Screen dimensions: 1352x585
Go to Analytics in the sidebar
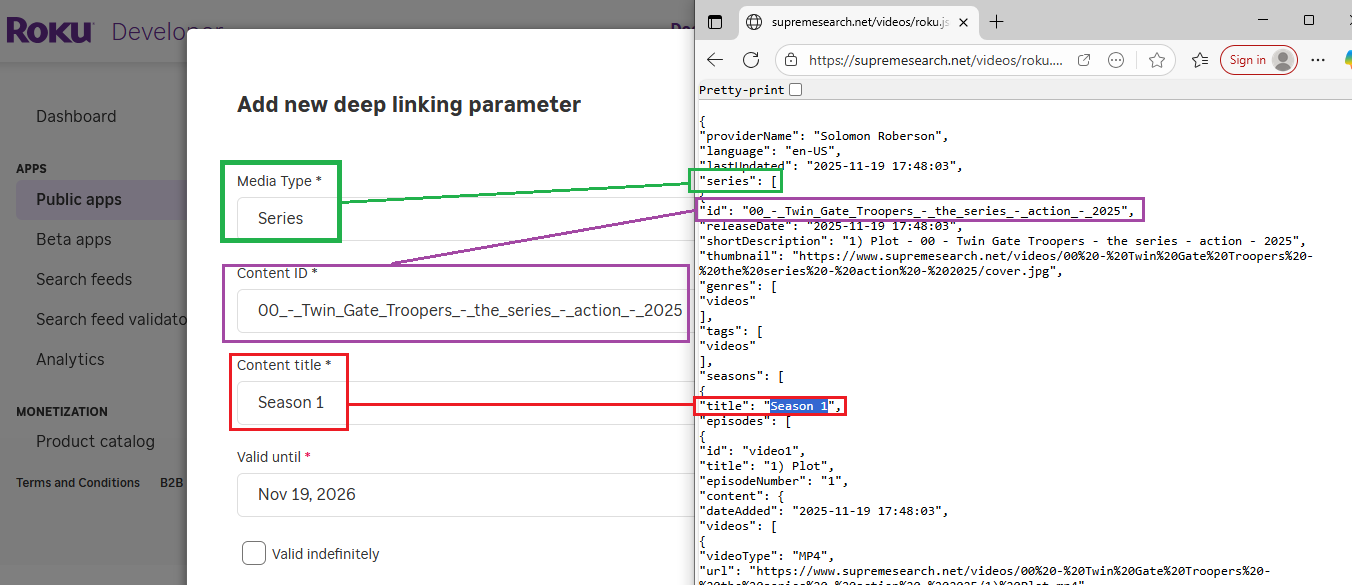point(70,359)
